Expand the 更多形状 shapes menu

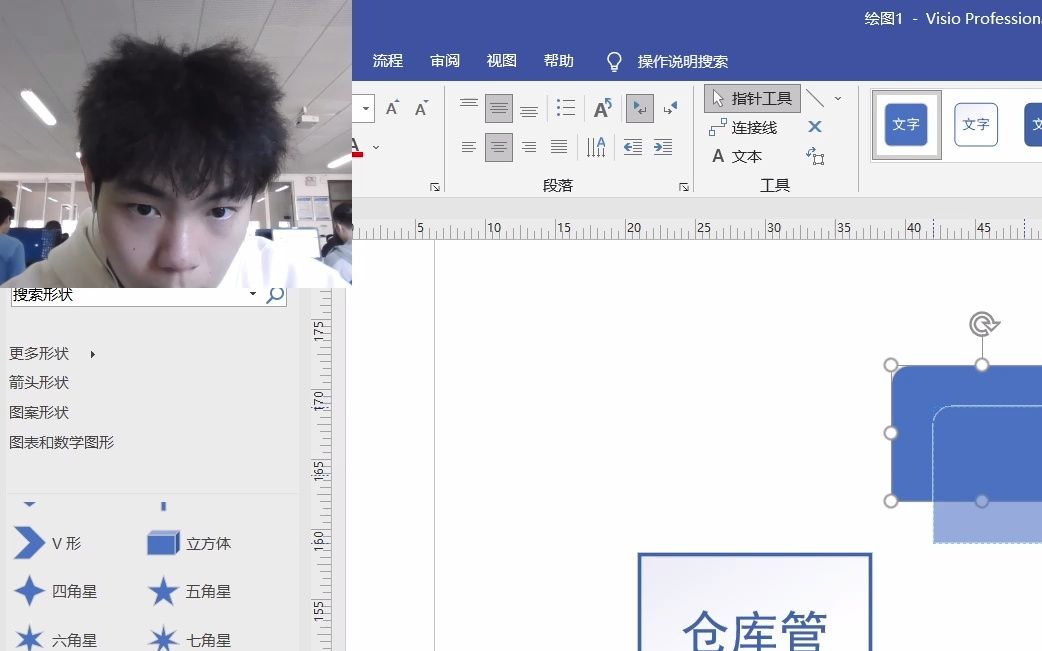40,353
